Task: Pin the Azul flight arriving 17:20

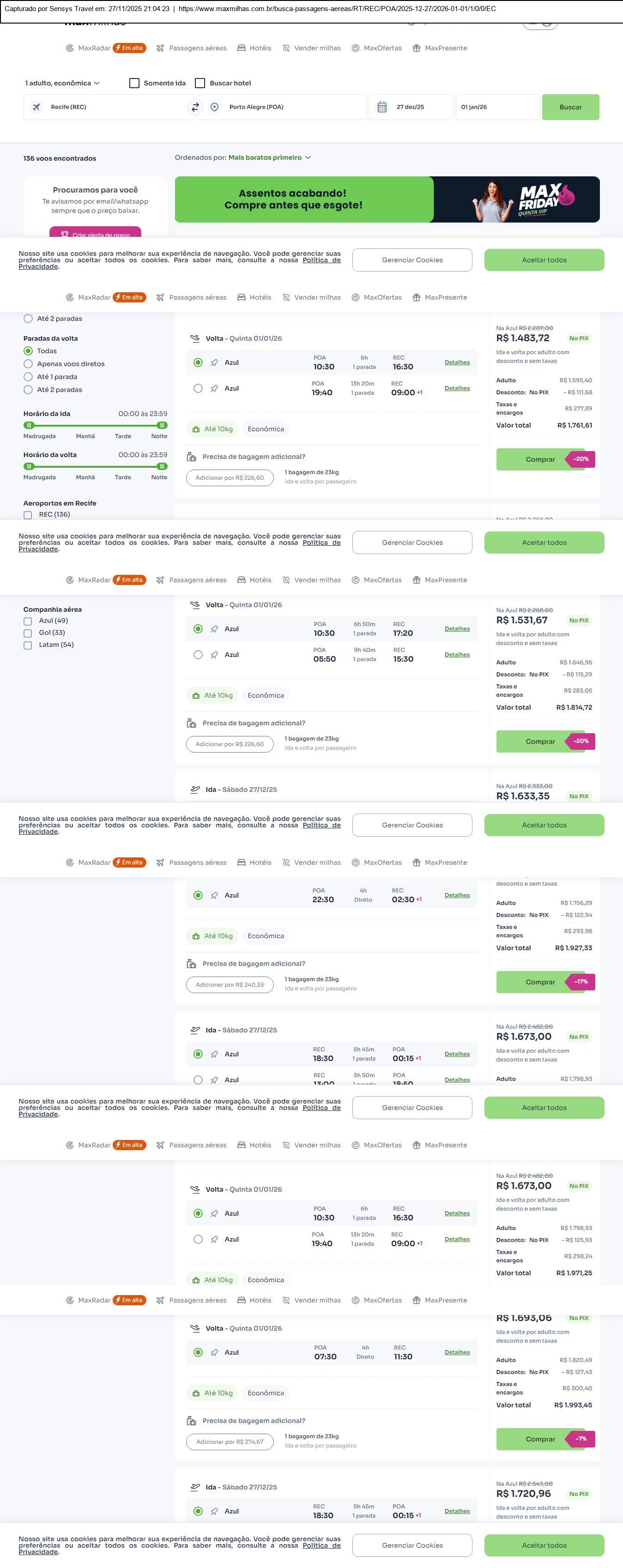Action: pos(214,629)
